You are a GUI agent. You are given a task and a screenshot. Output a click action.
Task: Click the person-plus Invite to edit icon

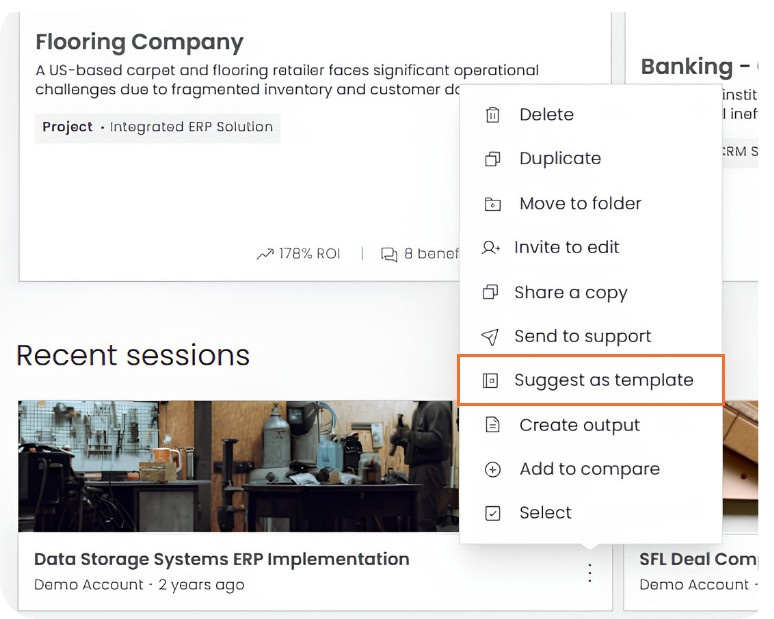tap(491, 247)
